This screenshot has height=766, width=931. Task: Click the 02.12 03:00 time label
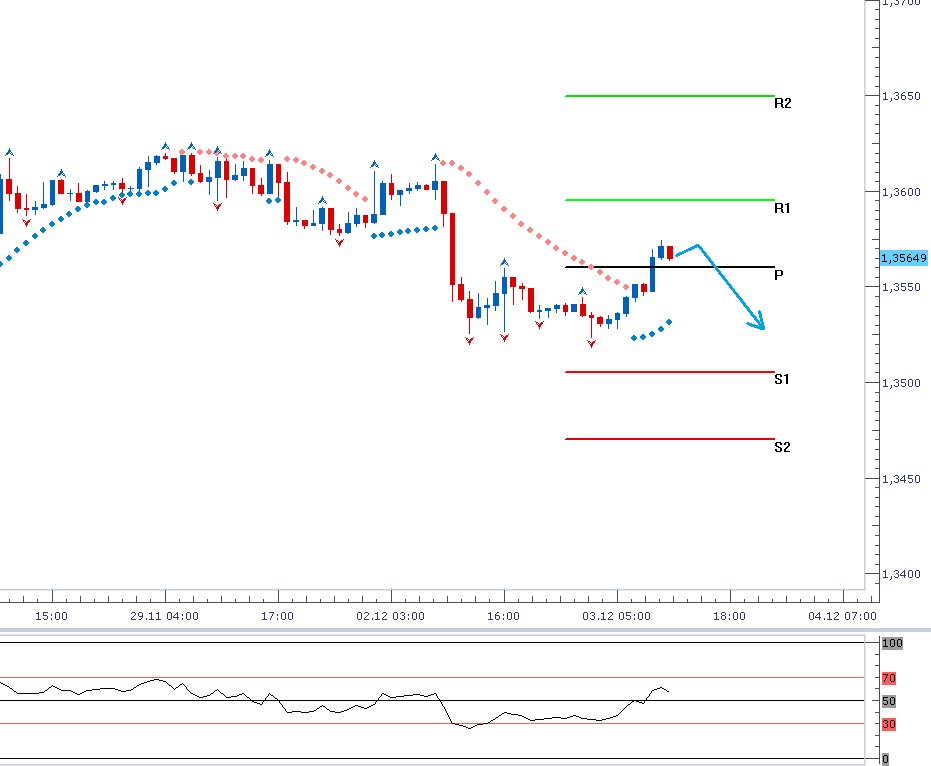pyautogui.click(x=391, y=616)
